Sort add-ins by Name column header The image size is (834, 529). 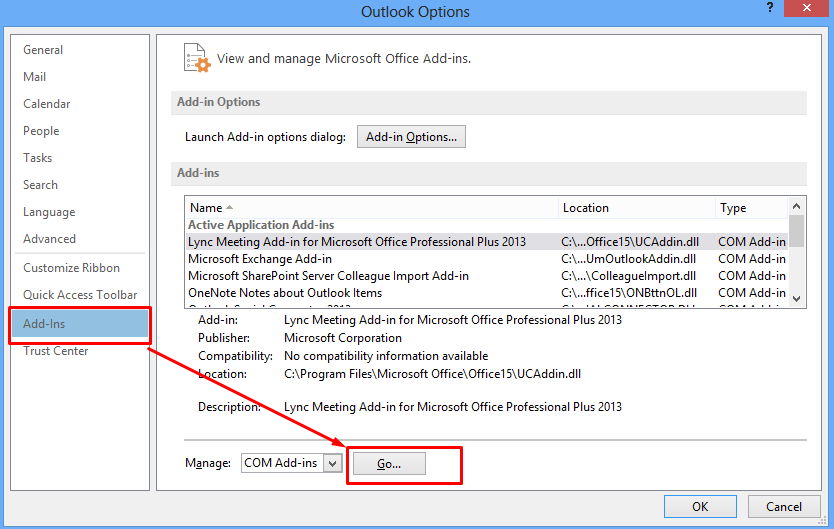pos(371,208)
